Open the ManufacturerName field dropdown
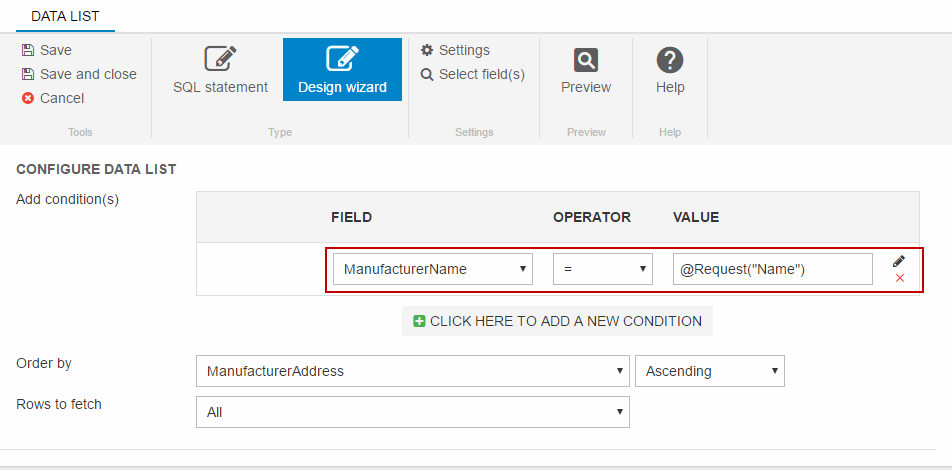 click(432, 269)
